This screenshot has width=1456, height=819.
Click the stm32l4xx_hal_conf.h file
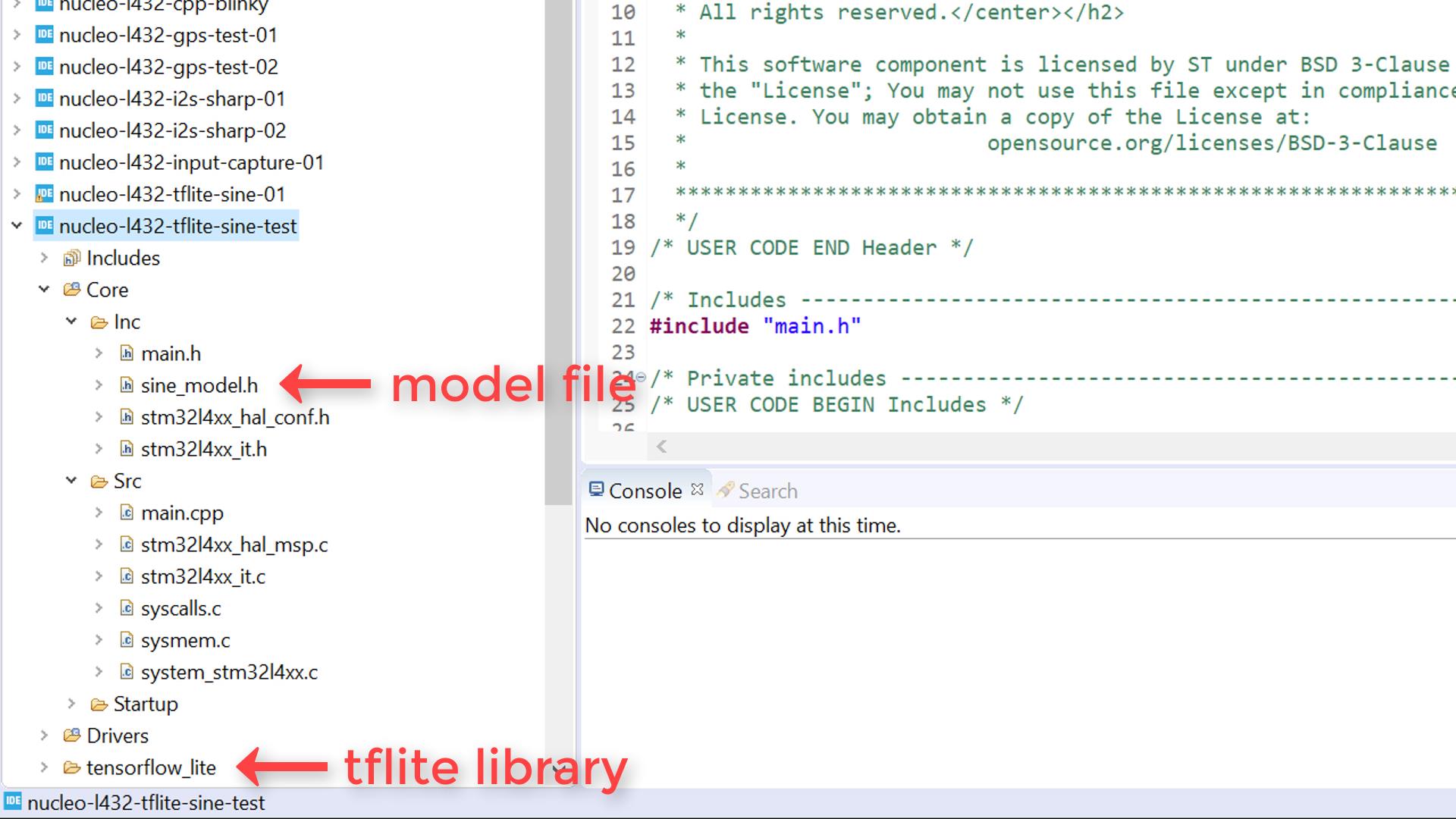point(234,417)
